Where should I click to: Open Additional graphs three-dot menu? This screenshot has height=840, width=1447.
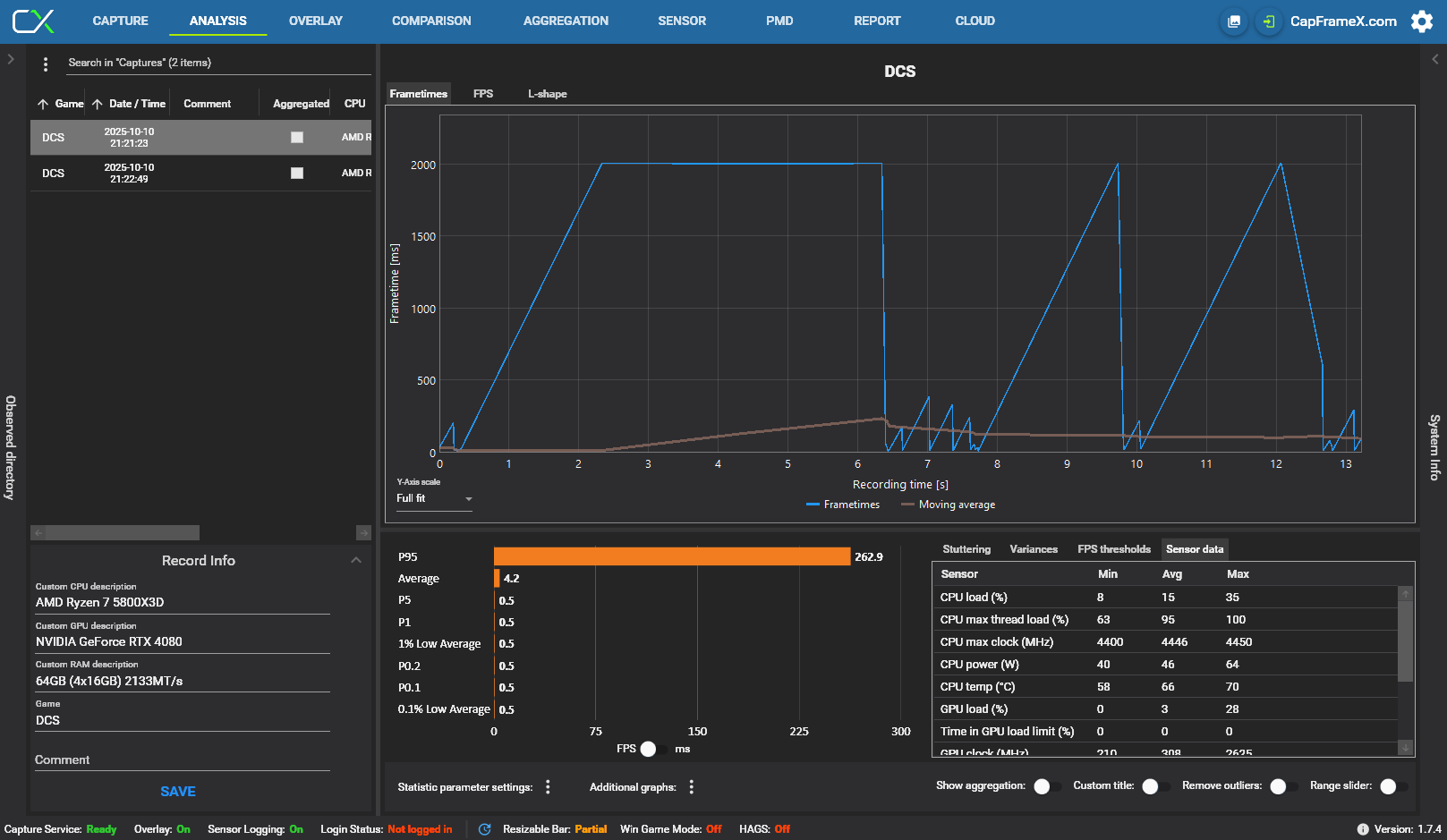(691, 787)
